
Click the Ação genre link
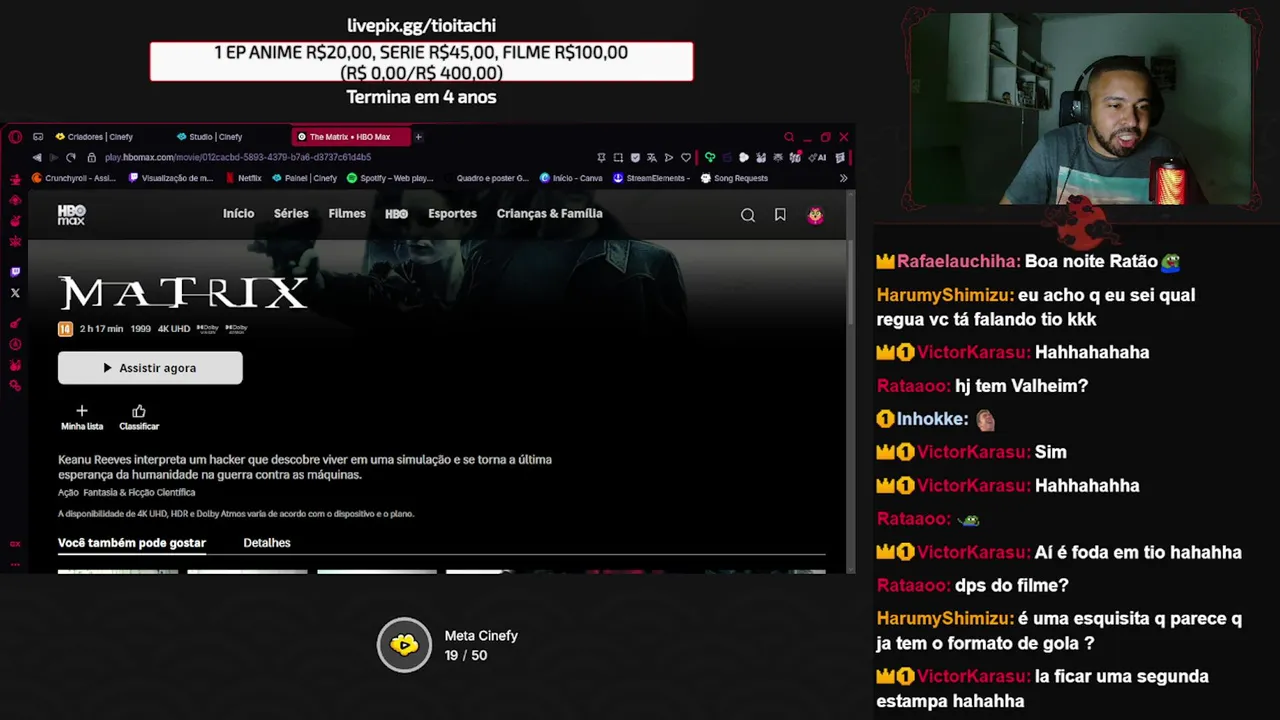pos(68,493)
